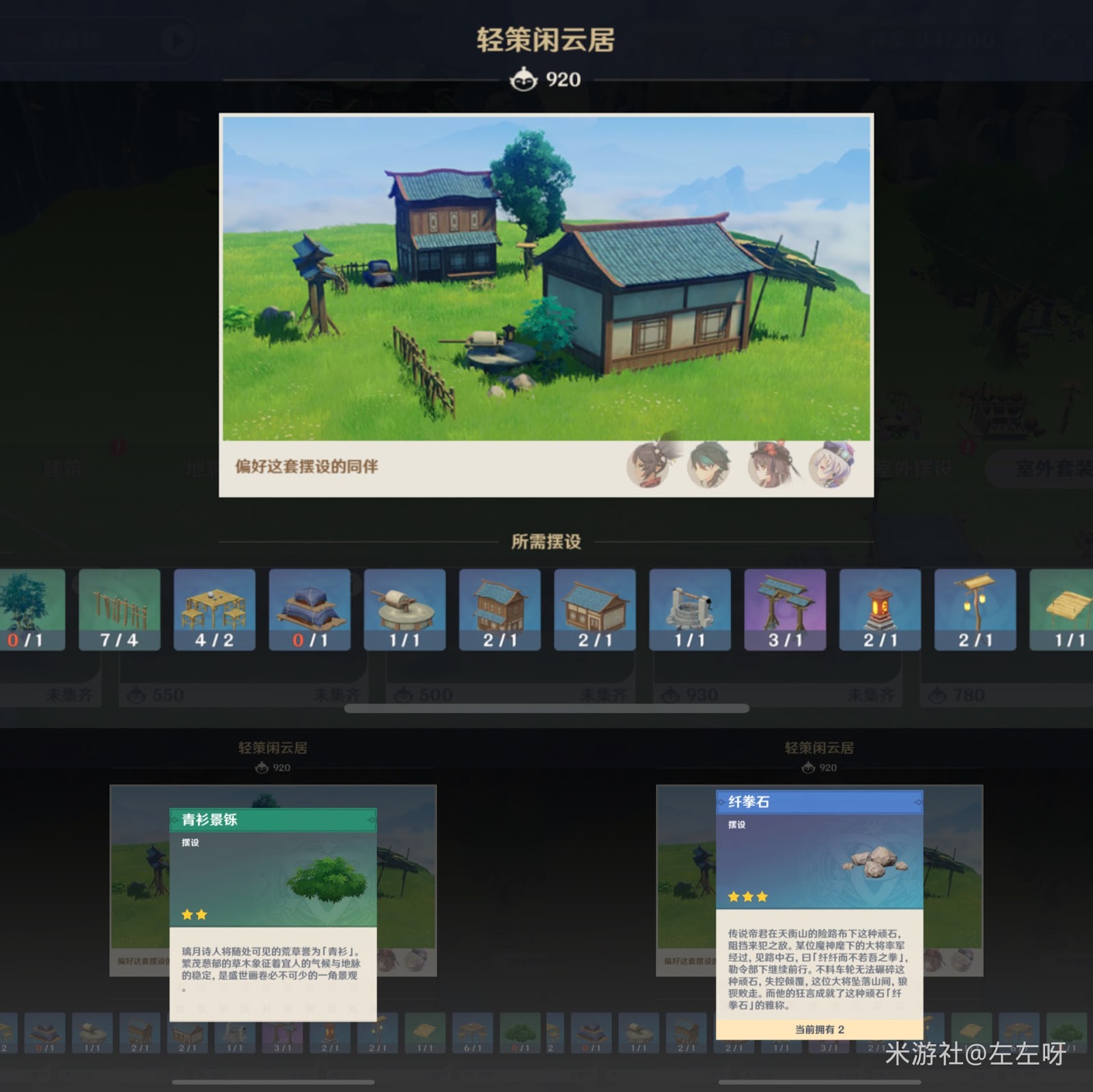Screen dimensions: 1093x1092
Task: Select the hanging street lamp furnishing in main list
Action: (x=975, y=609)
